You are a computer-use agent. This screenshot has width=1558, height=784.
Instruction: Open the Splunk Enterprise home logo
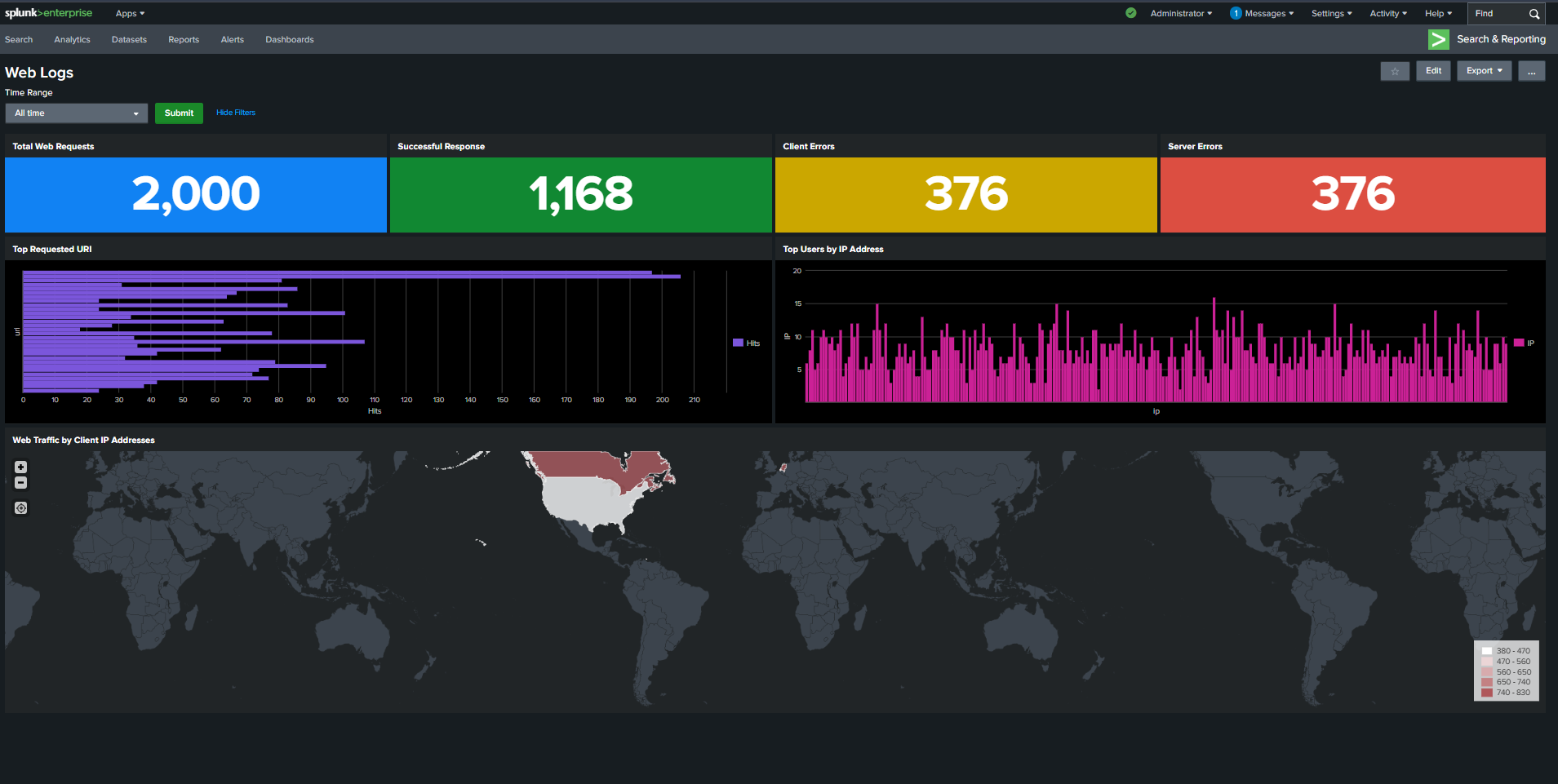[x=49, y=13]
